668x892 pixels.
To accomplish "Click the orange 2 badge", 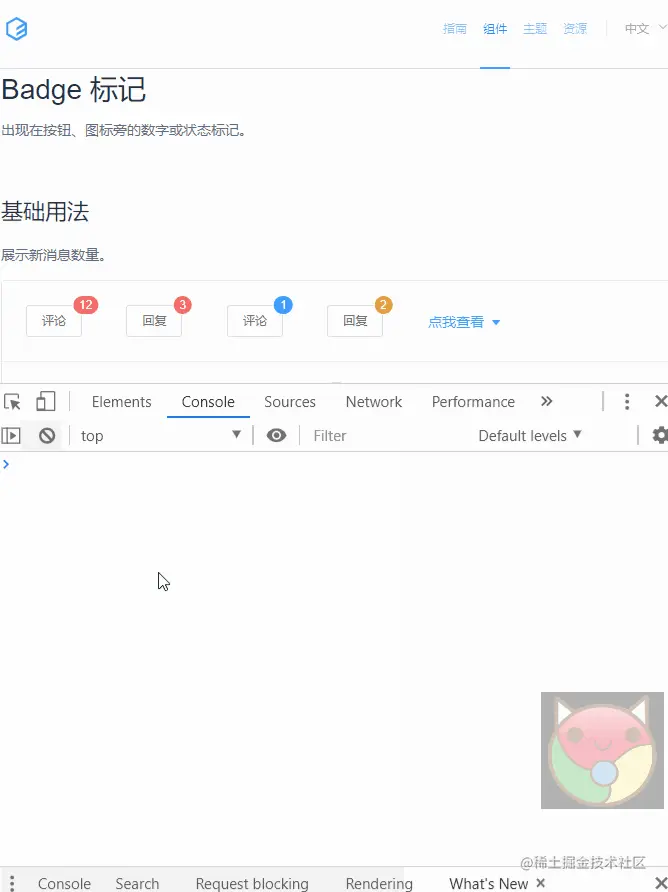I will [384, 305].
